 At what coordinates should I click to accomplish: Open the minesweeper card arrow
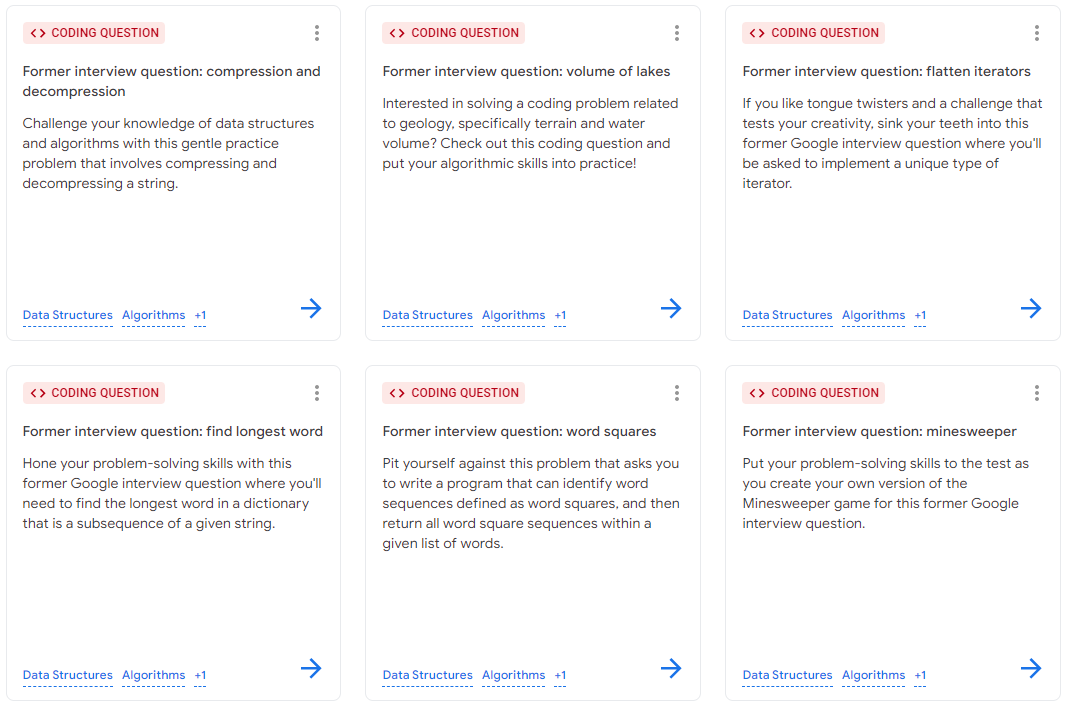(x=1031, y=668)
